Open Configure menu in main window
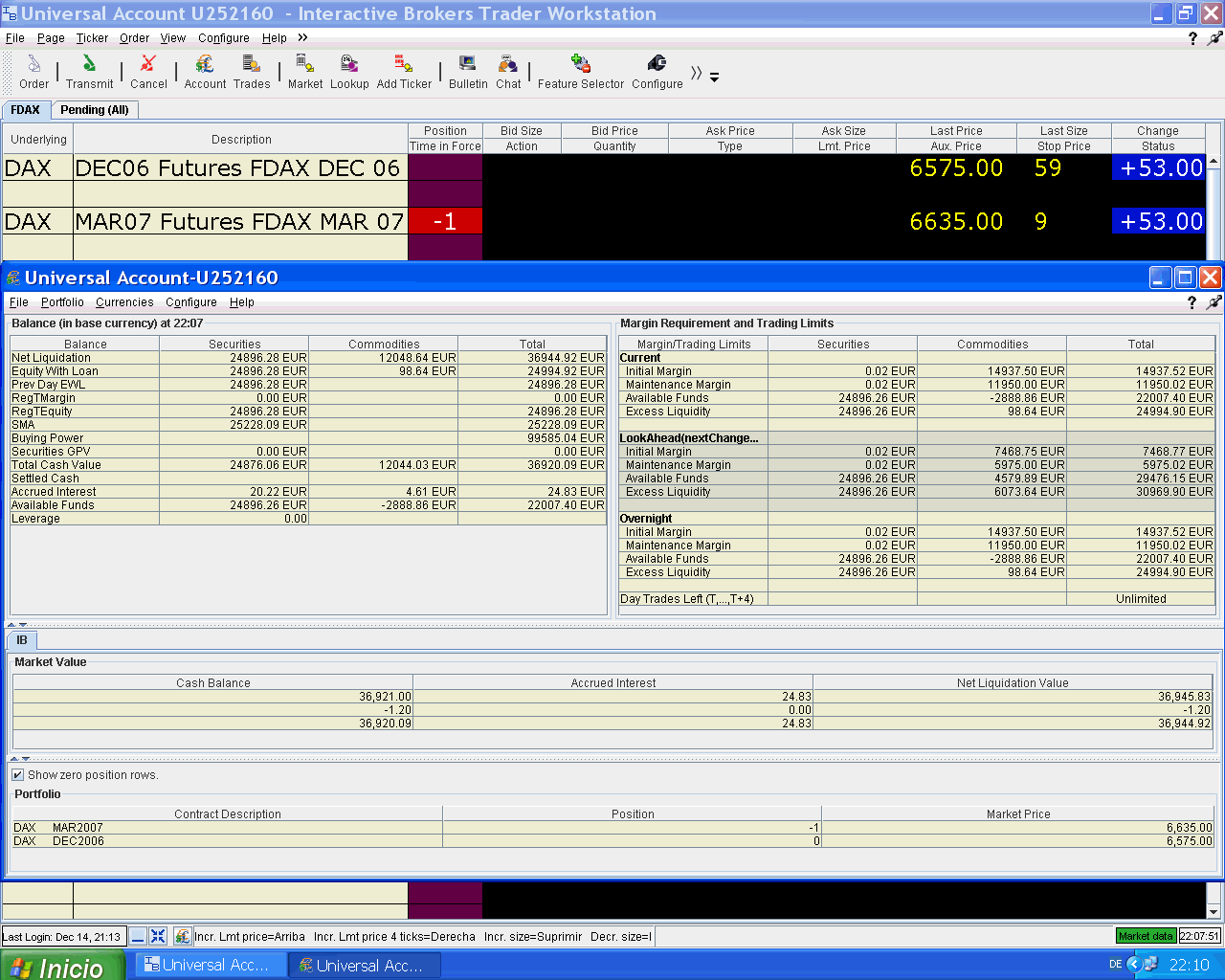 pyautogui.click(x=224, y=38)
